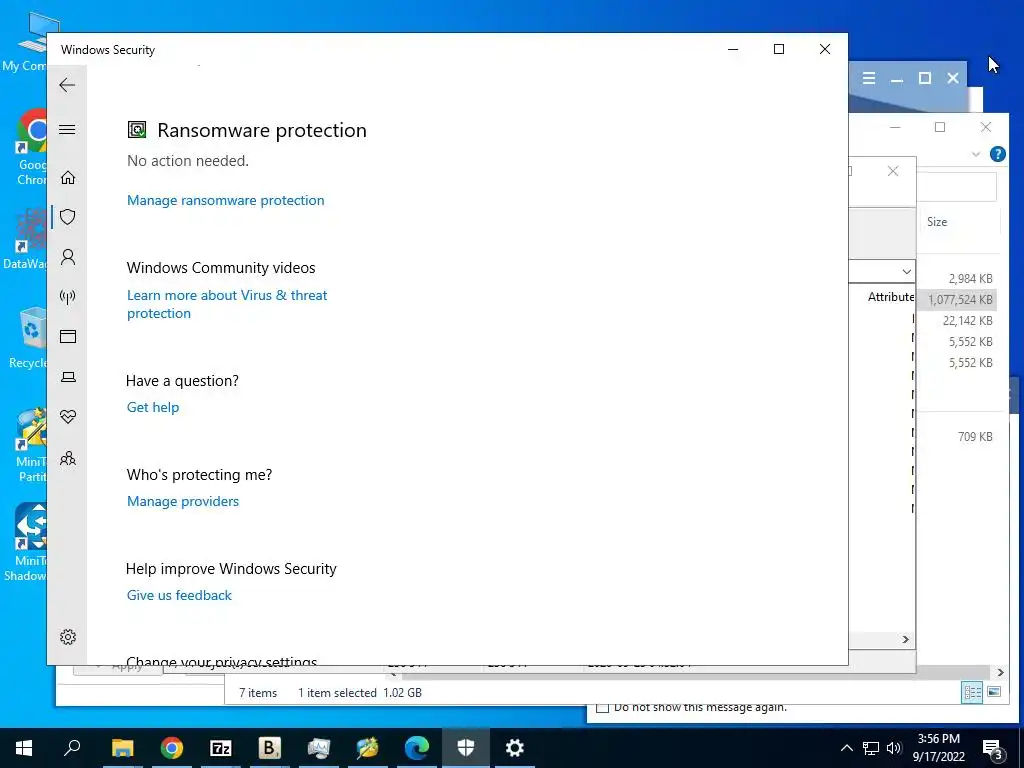
Task: Close the inner dialog behind Windows Security
Action: point(893,171)
